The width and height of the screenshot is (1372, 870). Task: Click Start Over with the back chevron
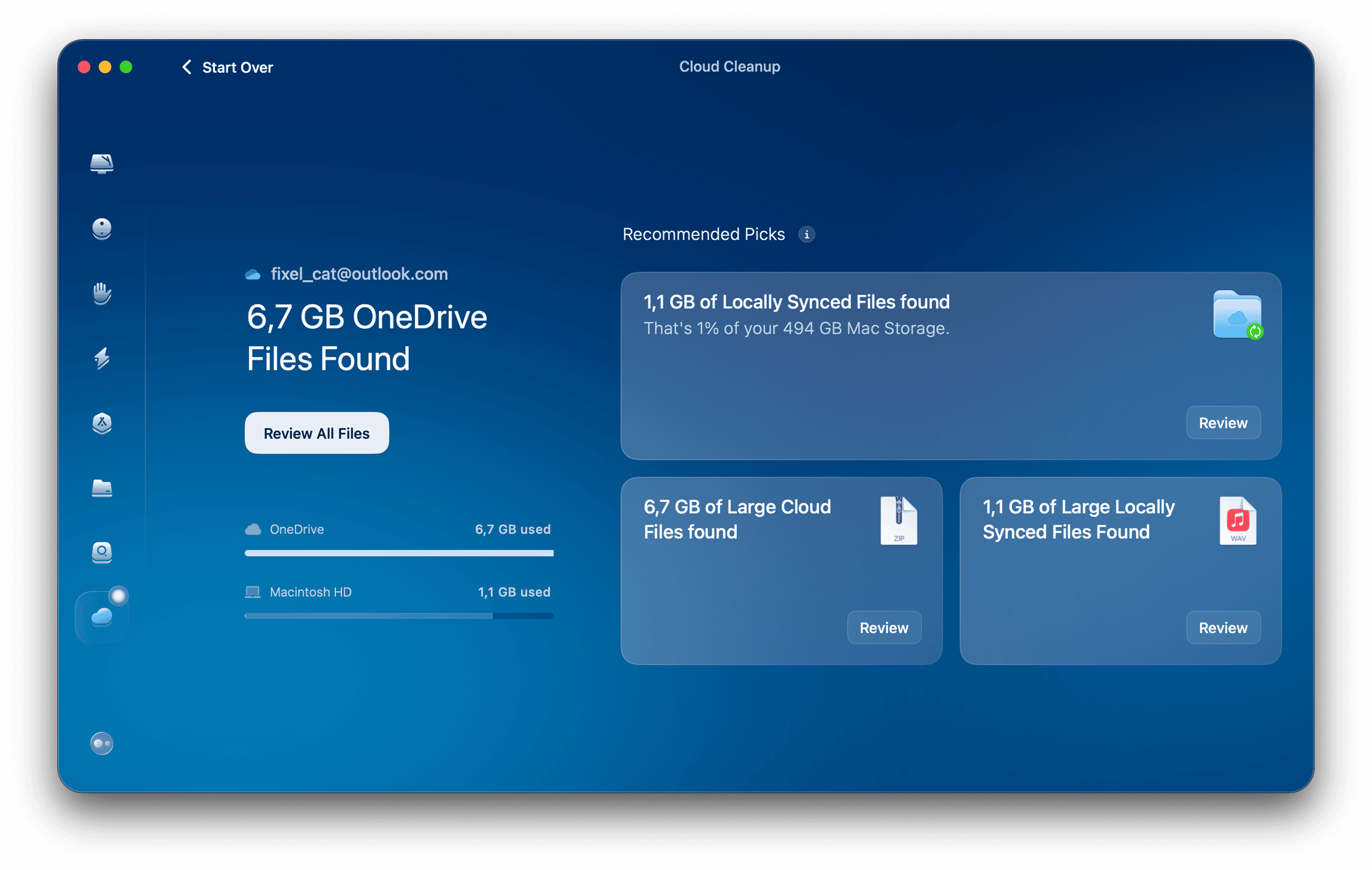(227, 67)
